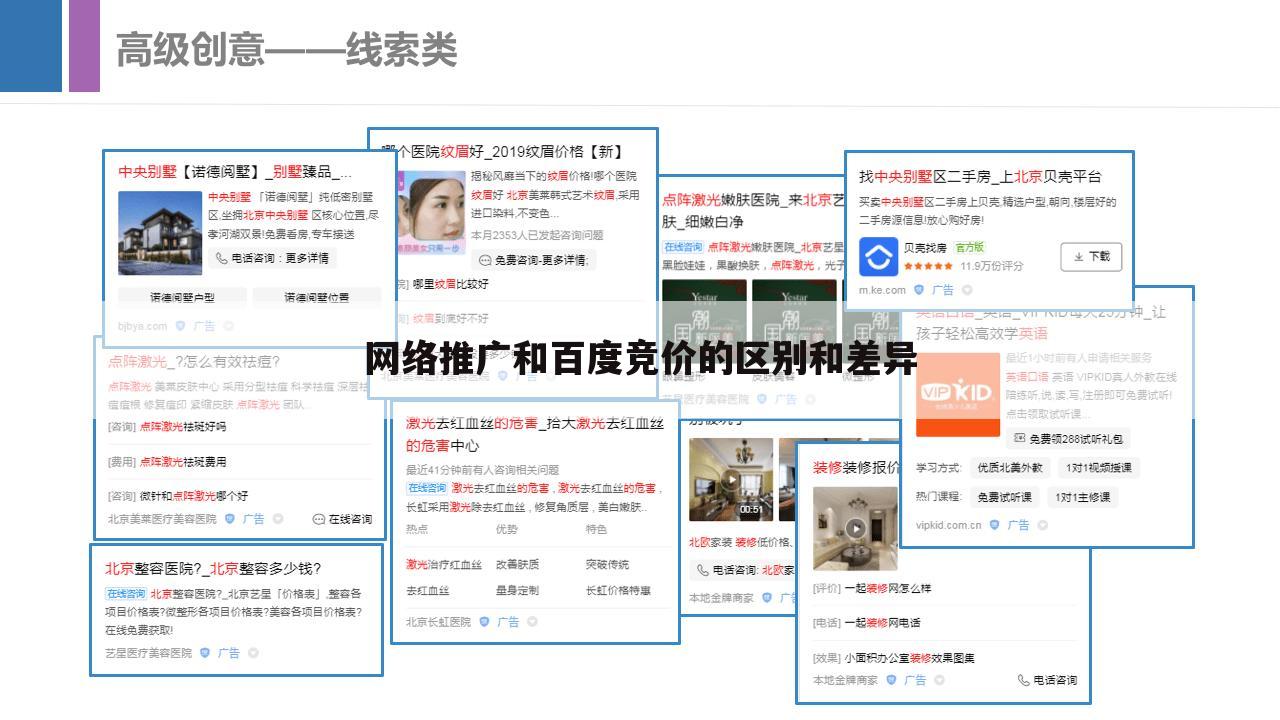Select the 1对1主修课 tag
The height and width of the screenshot is (720, 1280).
pyautogui.click(x=1082, y=497)
